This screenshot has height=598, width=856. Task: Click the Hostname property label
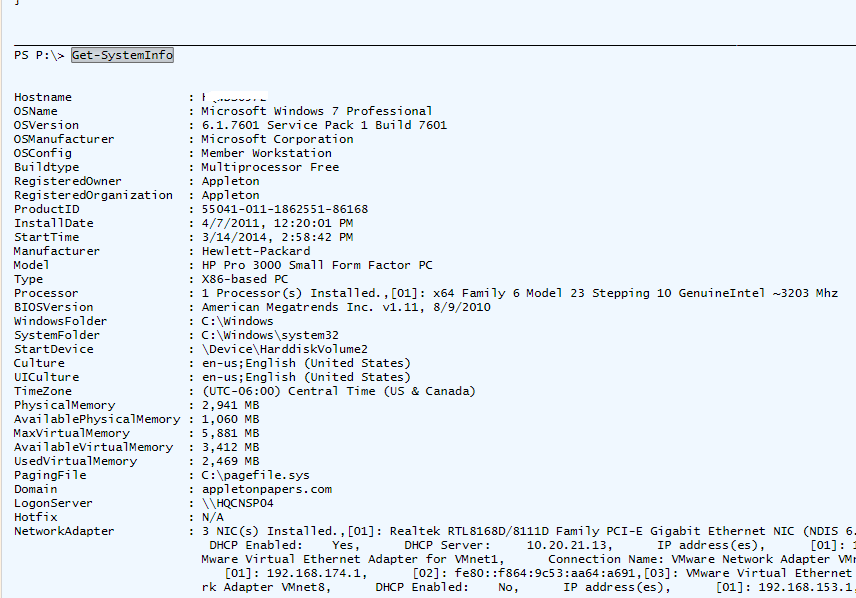point(42,97)
